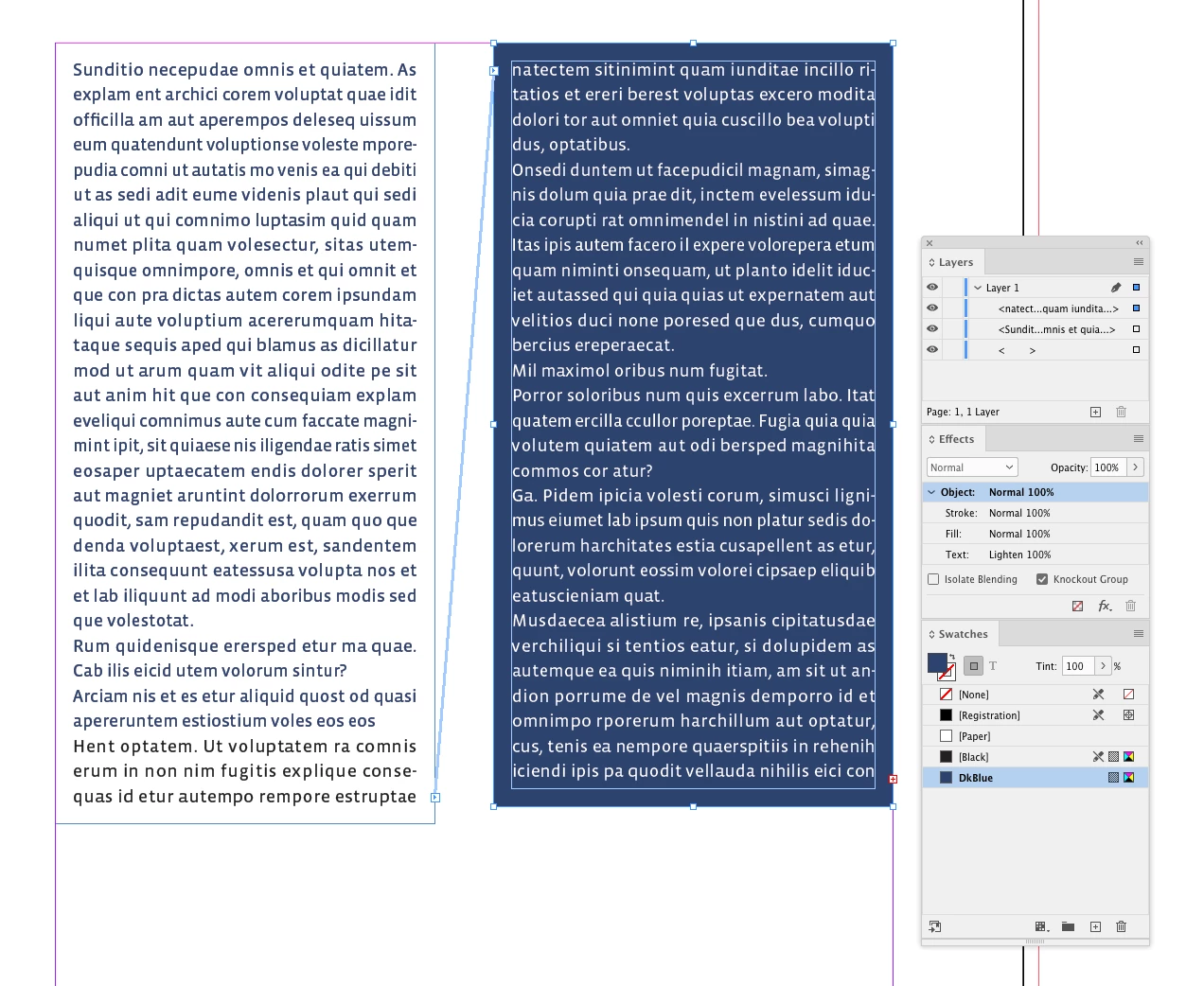
Task: Click the Fill color box in Swatches
Action: pos(937,662)
